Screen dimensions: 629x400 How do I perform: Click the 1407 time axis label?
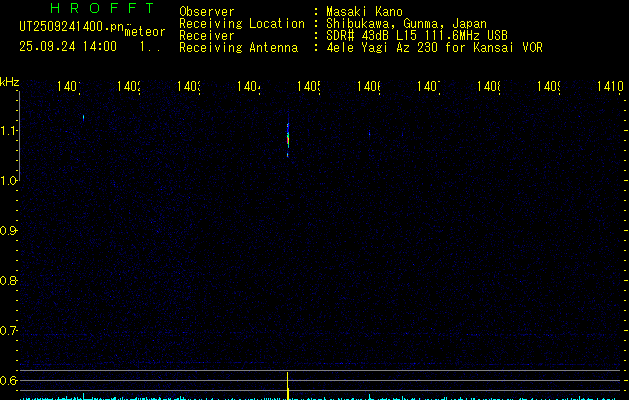click(x=429, y=86)
